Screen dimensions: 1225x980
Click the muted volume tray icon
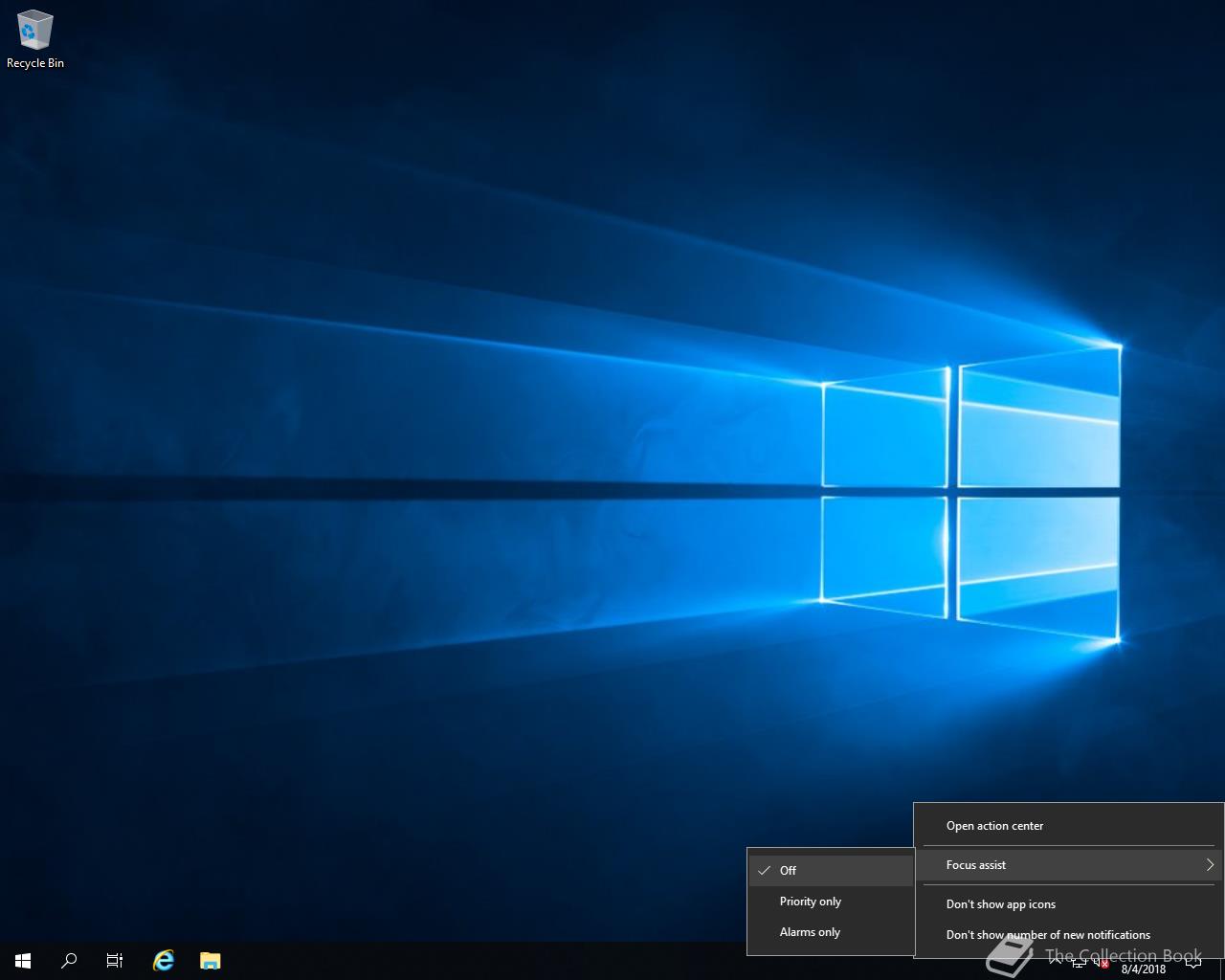1101,963
